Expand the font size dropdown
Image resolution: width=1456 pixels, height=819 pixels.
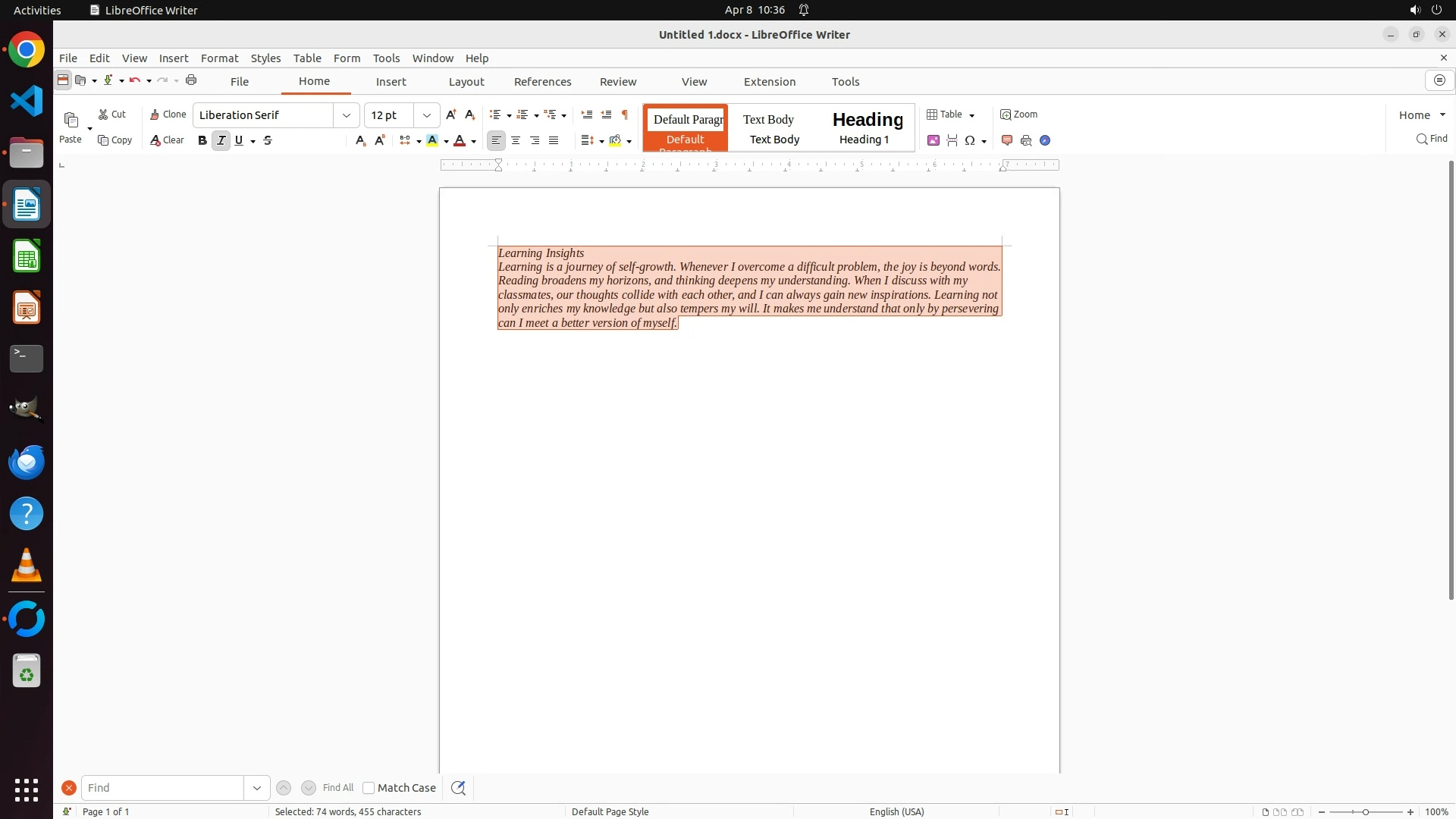[427, 115]
